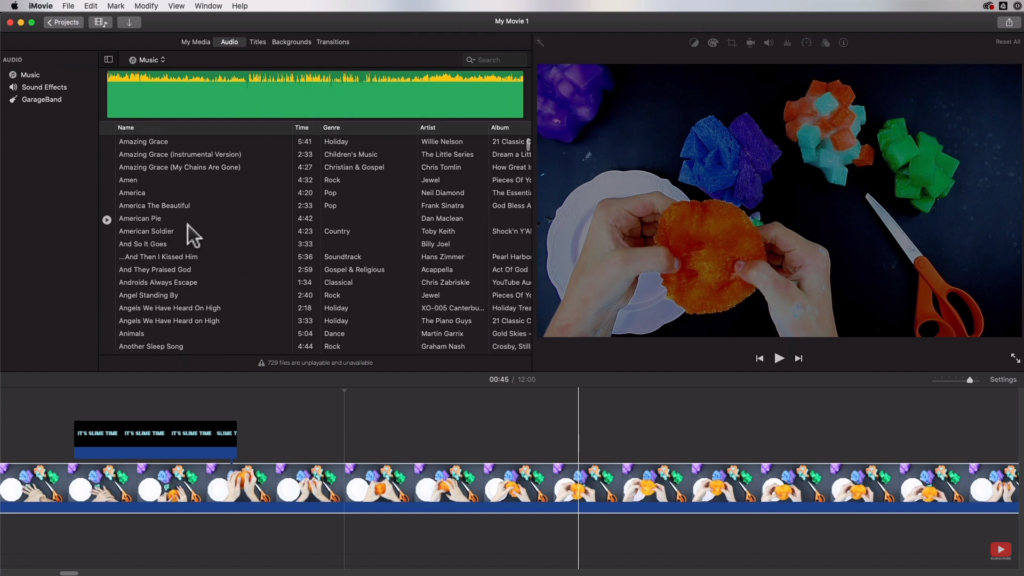Select the cropping tool
Screen dimensions: 1024x576
coord(731,42)
